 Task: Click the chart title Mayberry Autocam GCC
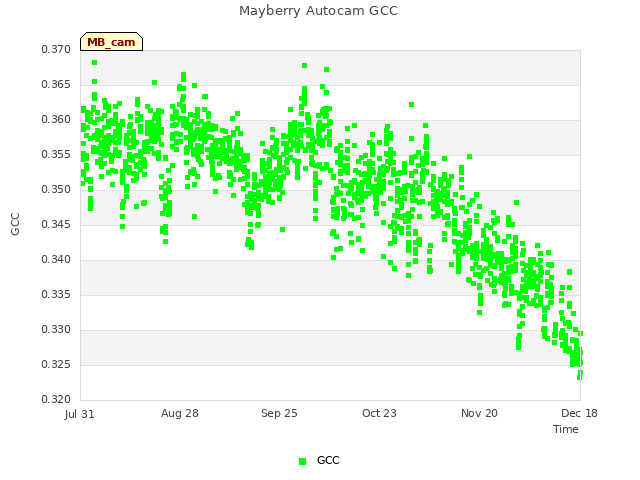[x=318, y=11]
